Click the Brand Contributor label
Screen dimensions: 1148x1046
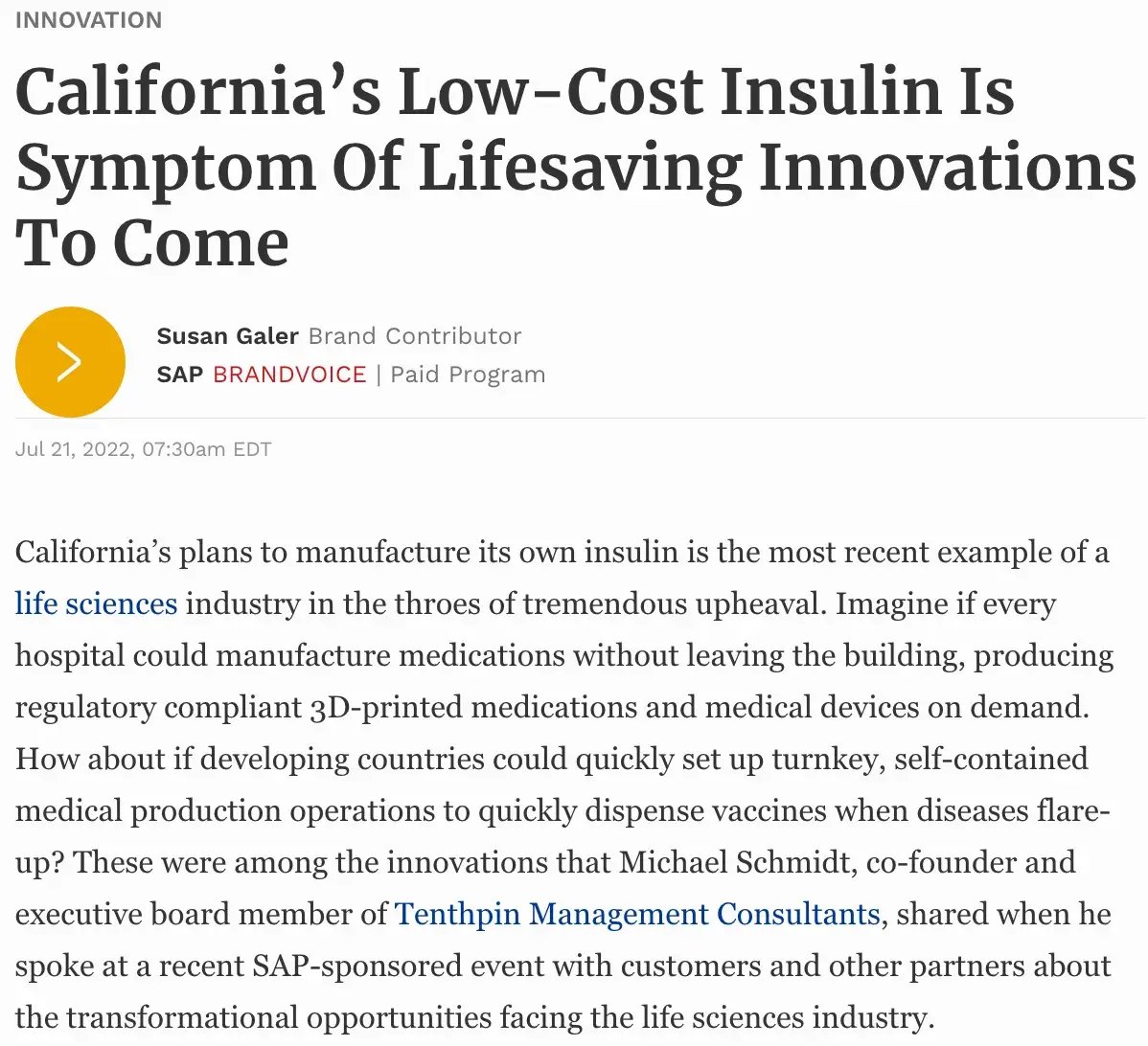coord(414,336)
